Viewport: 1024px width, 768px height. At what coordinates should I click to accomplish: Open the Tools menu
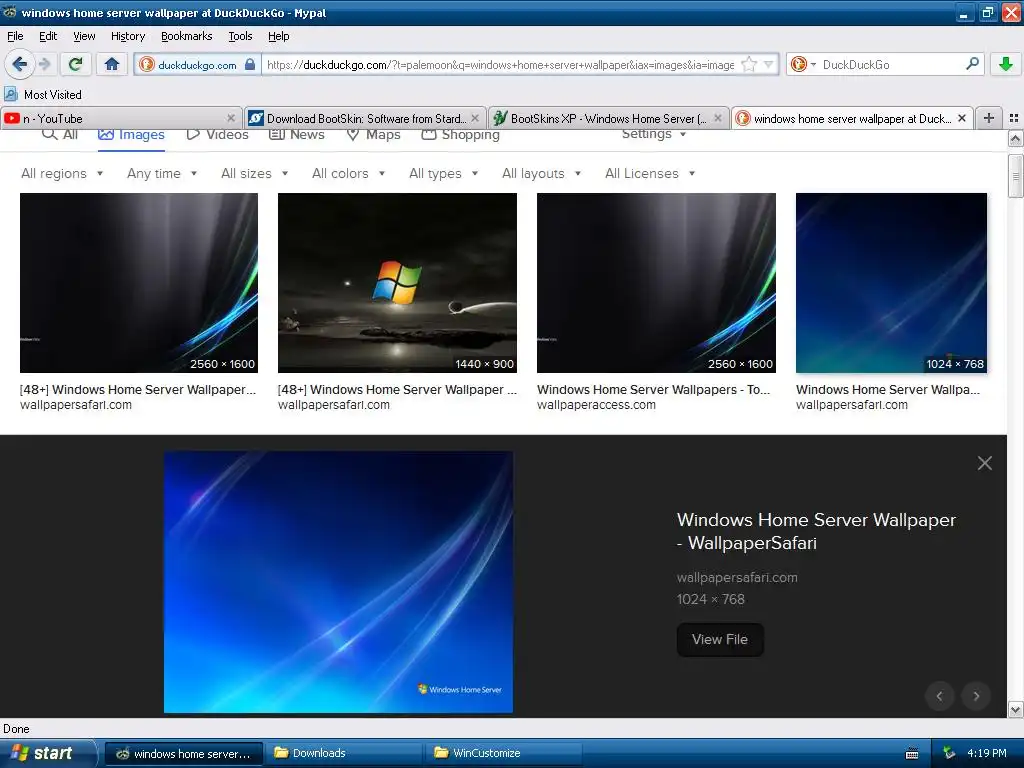click(x=240, y=36)
